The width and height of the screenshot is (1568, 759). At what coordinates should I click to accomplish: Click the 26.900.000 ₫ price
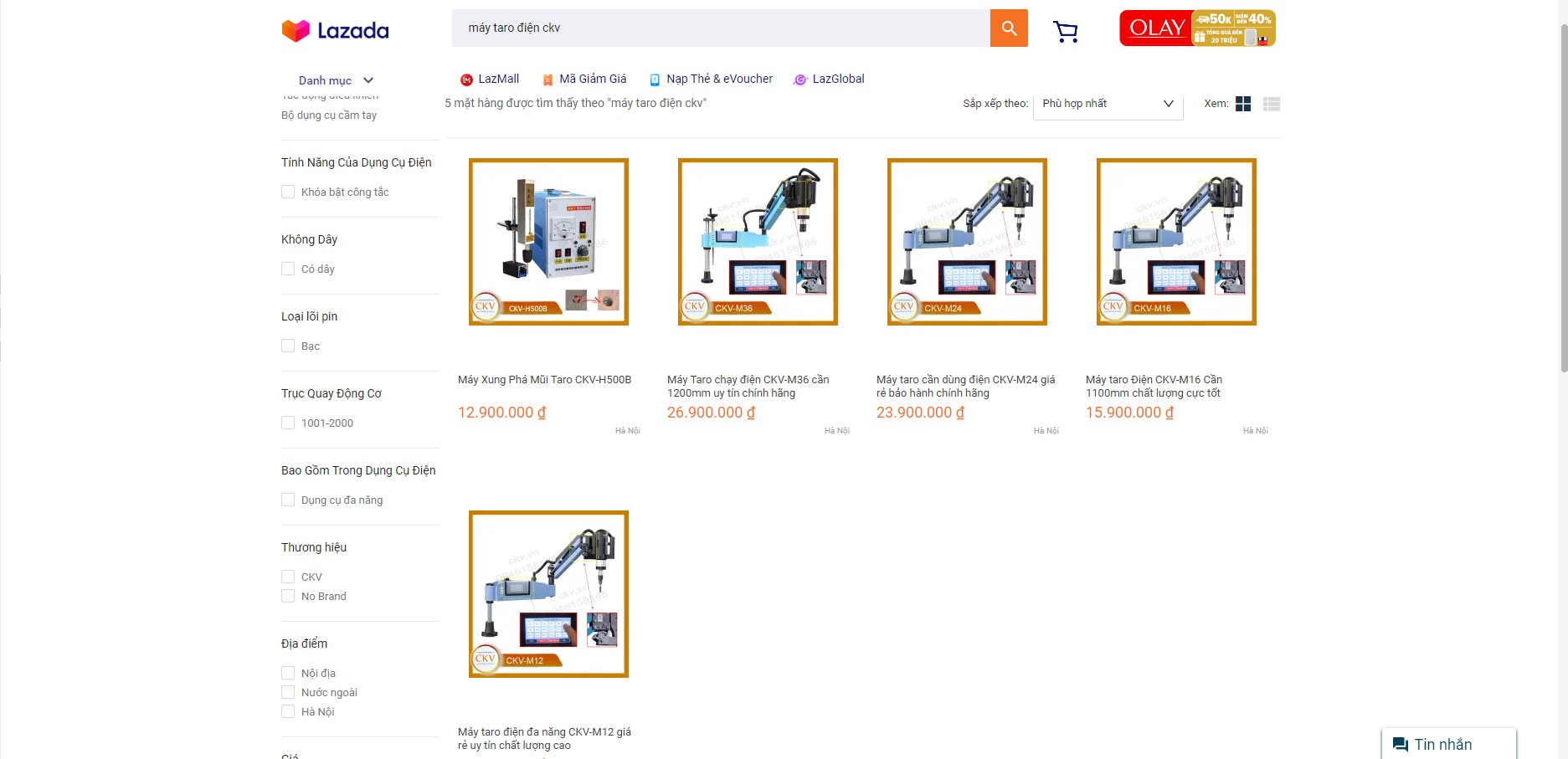pos(712,413)
